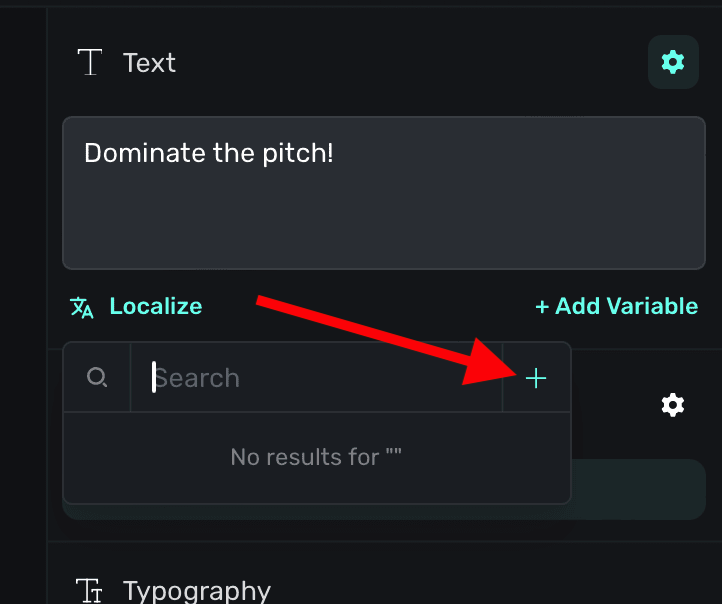Viewport: 722px width, 604px height.
Task: Open the white gear below Add Variable
Action: (x=673, y=405)
